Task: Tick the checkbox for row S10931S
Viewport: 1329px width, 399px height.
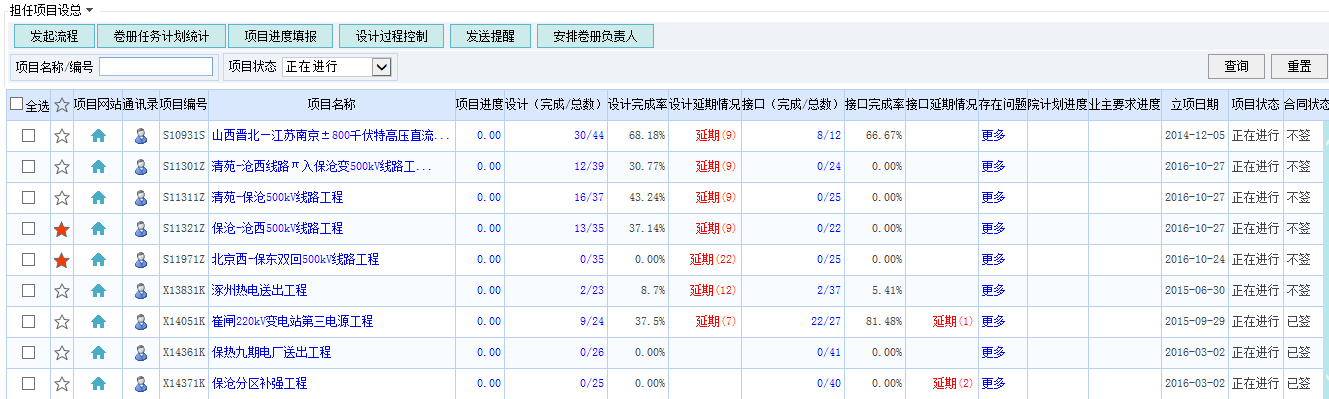Action: tap(28, 136)
